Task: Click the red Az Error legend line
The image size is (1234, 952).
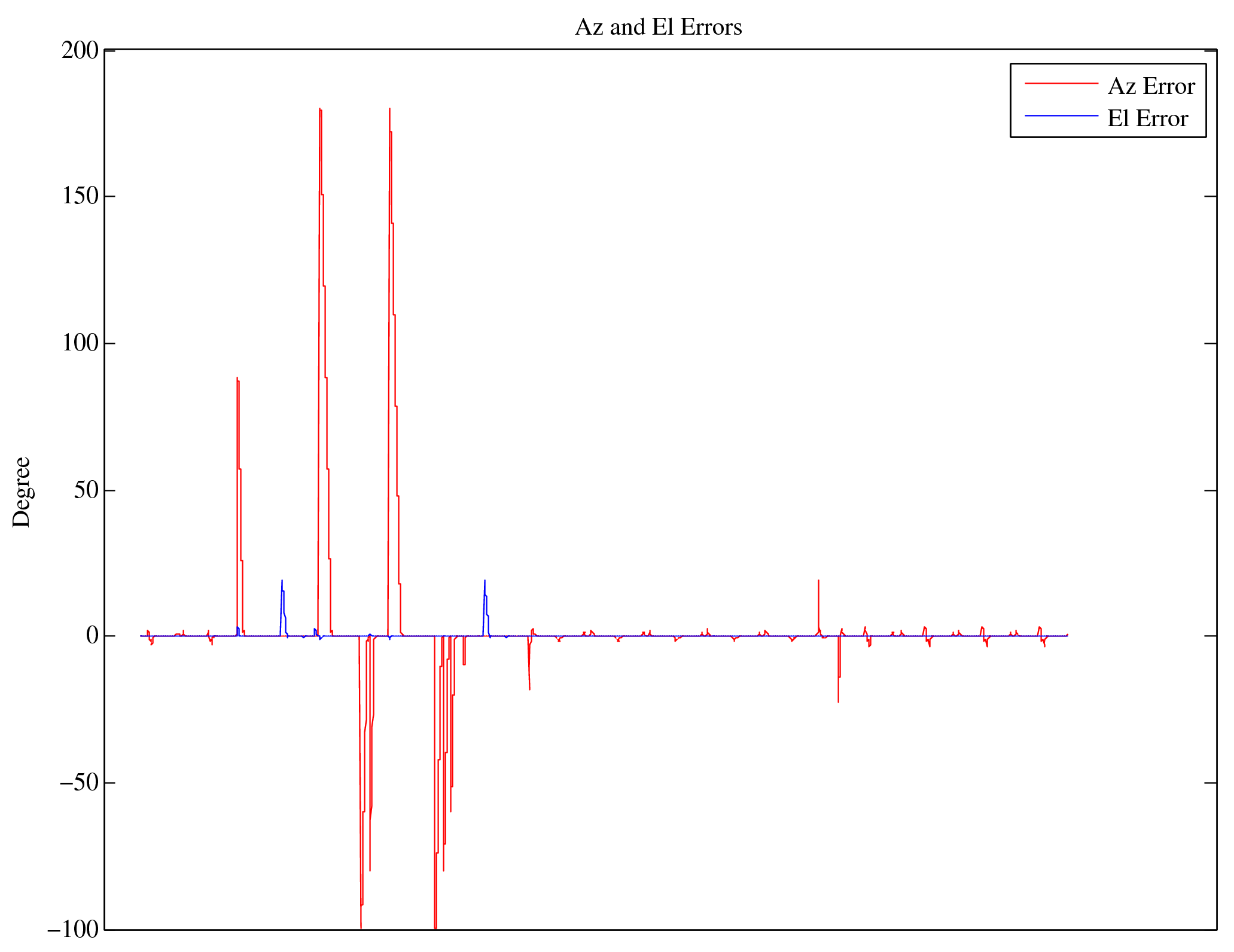Action: click(x=1061, y=84)
